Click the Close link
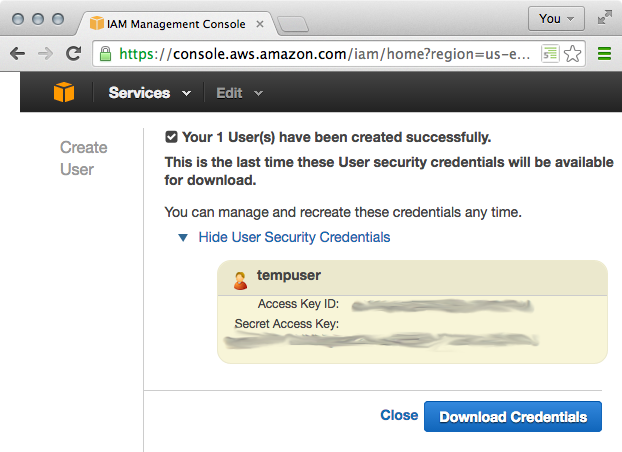Viewport: 622px width, 452px height. (x=399, y=415)
